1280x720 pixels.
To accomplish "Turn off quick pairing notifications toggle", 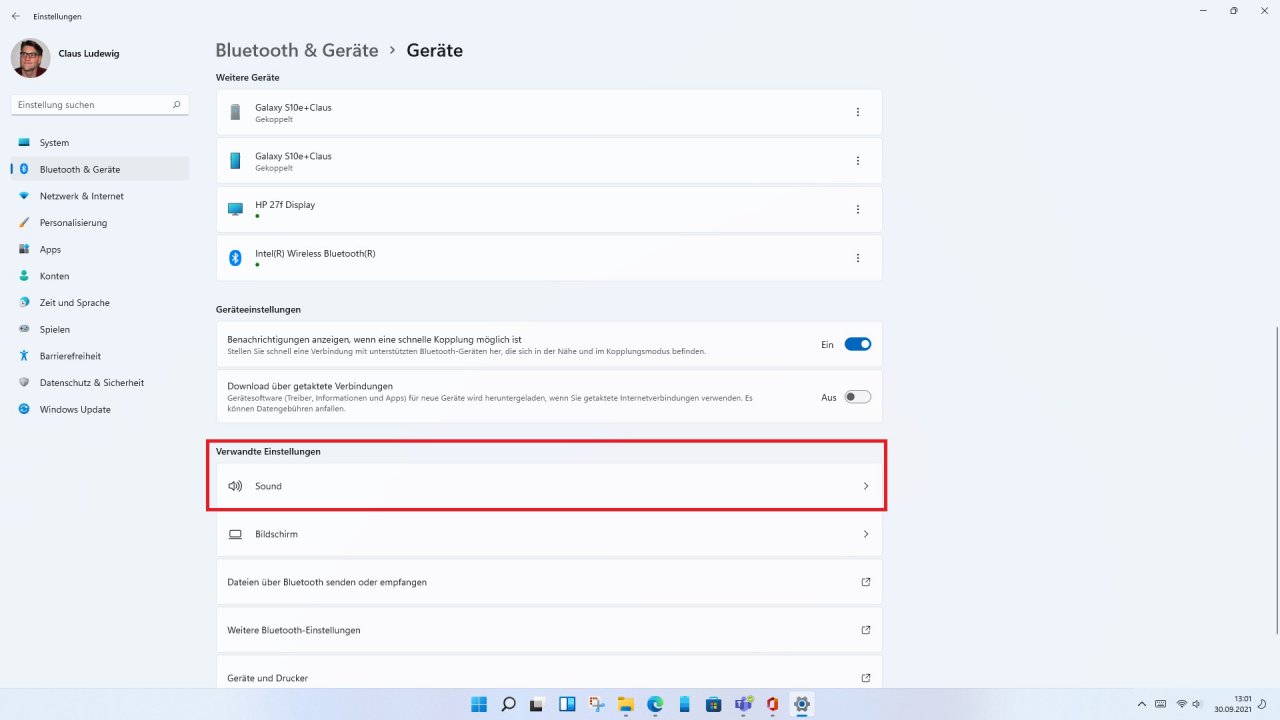I will click(858, 344).
